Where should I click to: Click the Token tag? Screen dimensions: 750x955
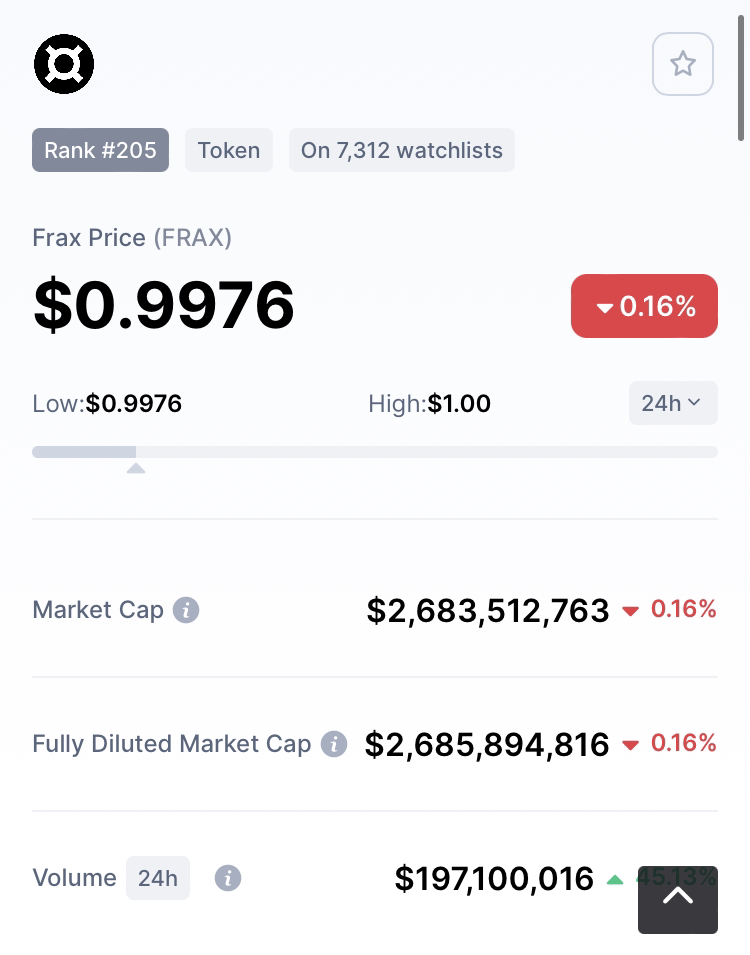229,150
